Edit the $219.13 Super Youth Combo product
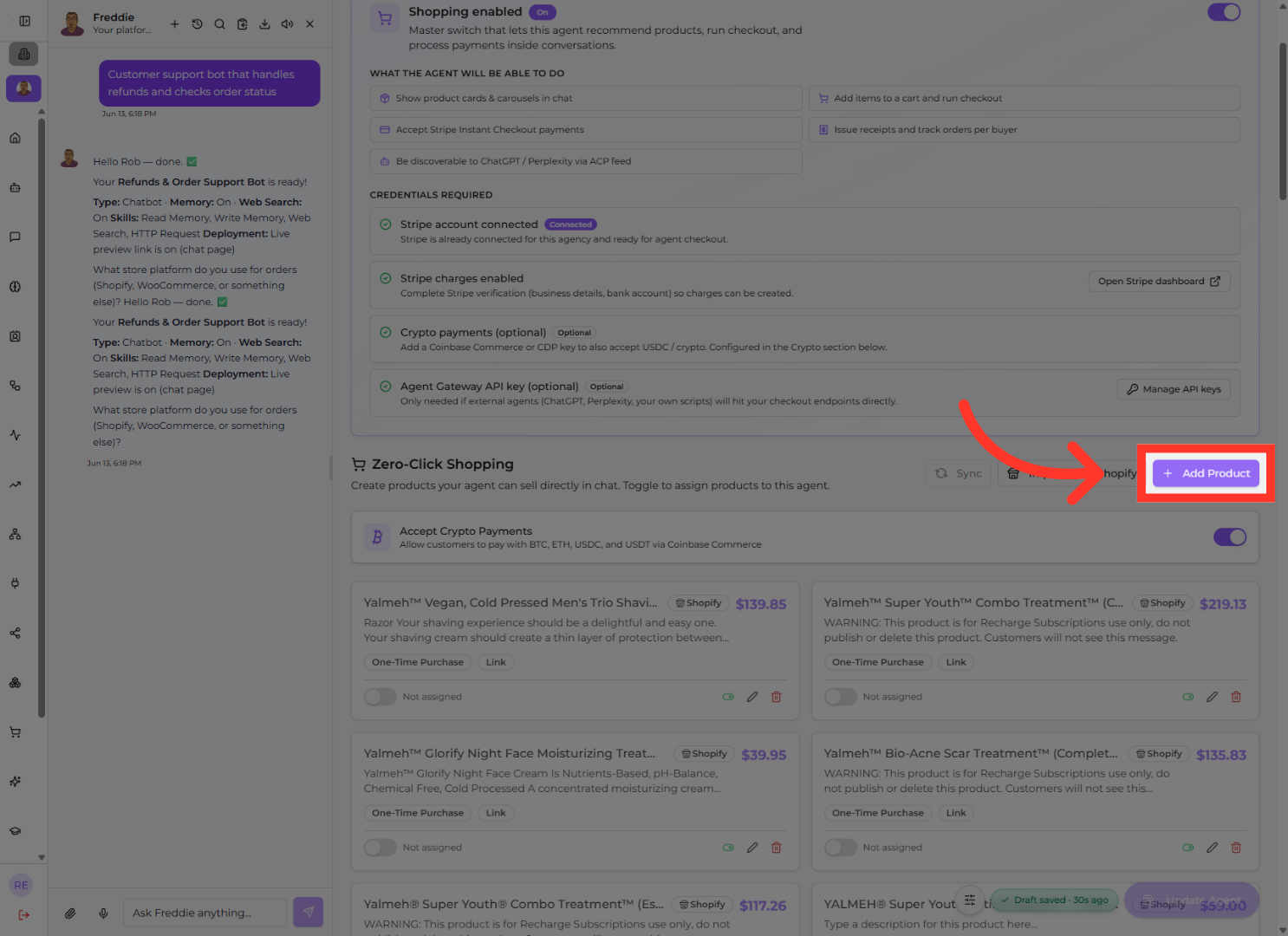Screen dimensions: 1288x936 (x=1212, y=697)
